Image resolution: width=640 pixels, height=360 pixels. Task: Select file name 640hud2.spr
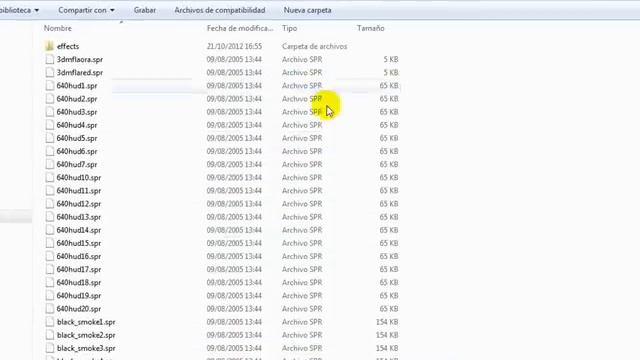[x=77, y=99]
